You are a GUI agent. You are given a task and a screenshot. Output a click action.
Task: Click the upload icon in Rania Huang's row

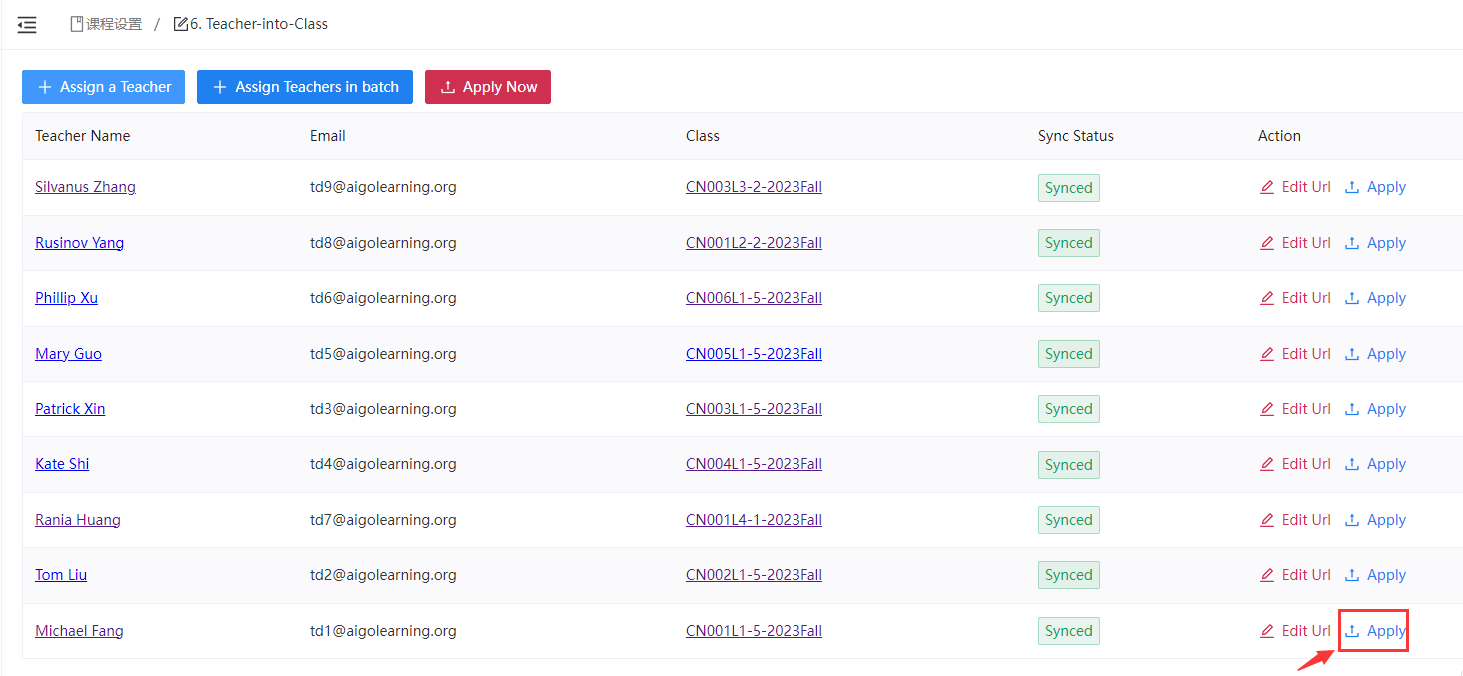pyautogui.click(x=1352, y=520)
